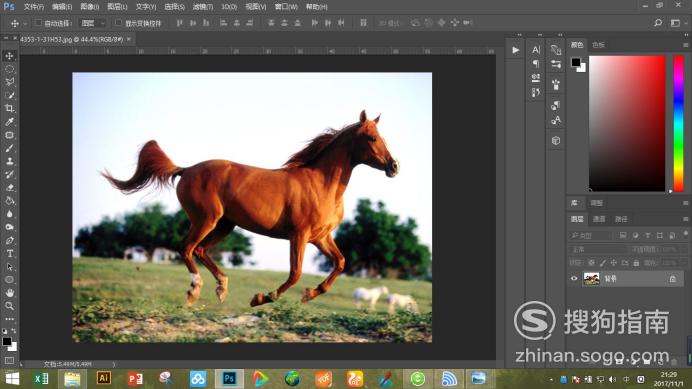Show hidden tray icons arrow on taskbar

(x=551, y=380)
